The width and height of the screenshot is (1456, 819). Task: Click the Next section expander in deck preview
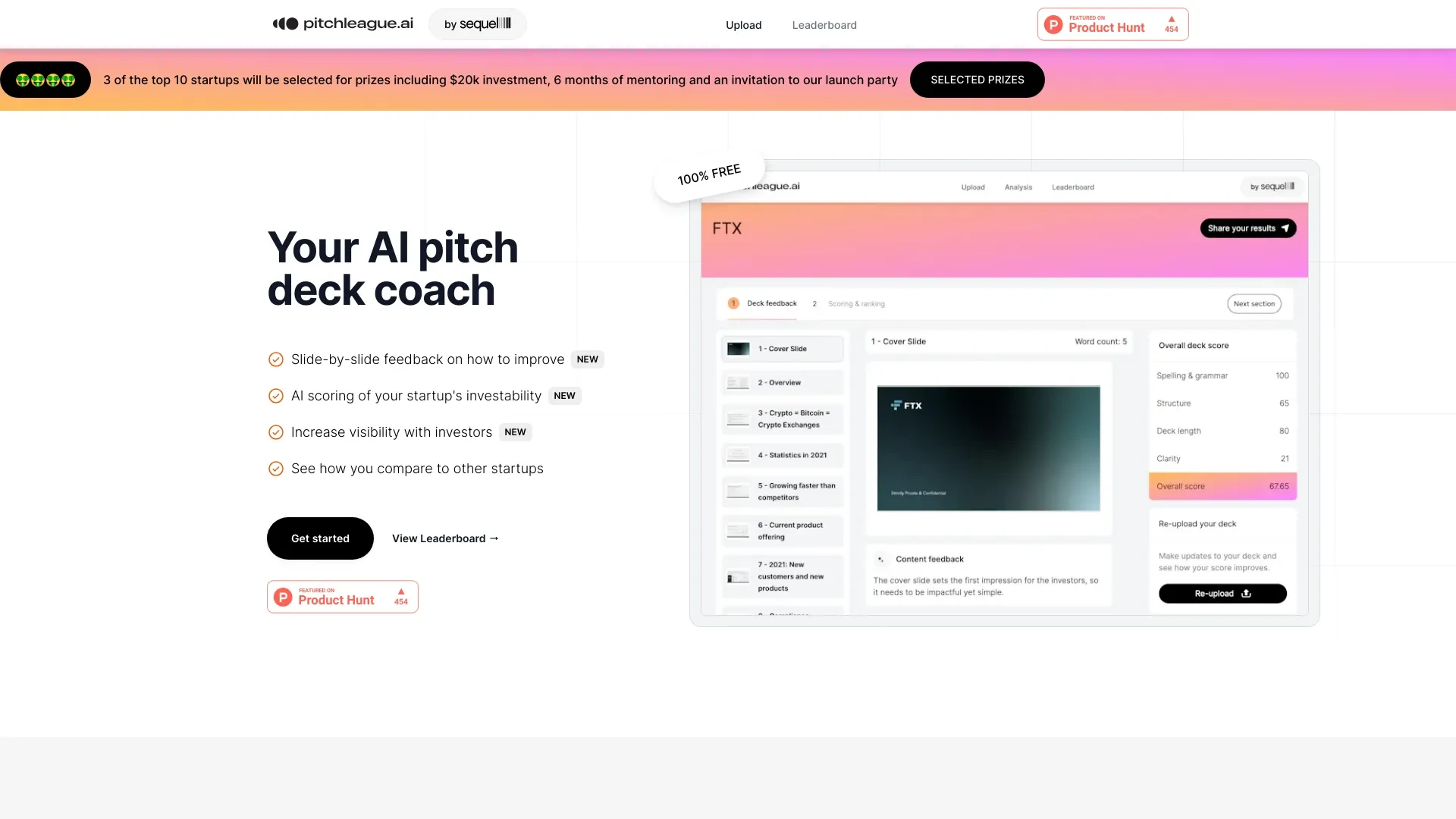click(1254, 303)
